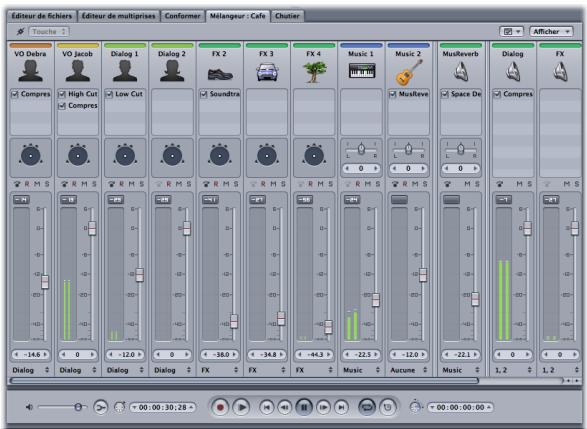
Task: Toggle cycle loop playback
Action: pyautogui.click(x=367, y=407)
